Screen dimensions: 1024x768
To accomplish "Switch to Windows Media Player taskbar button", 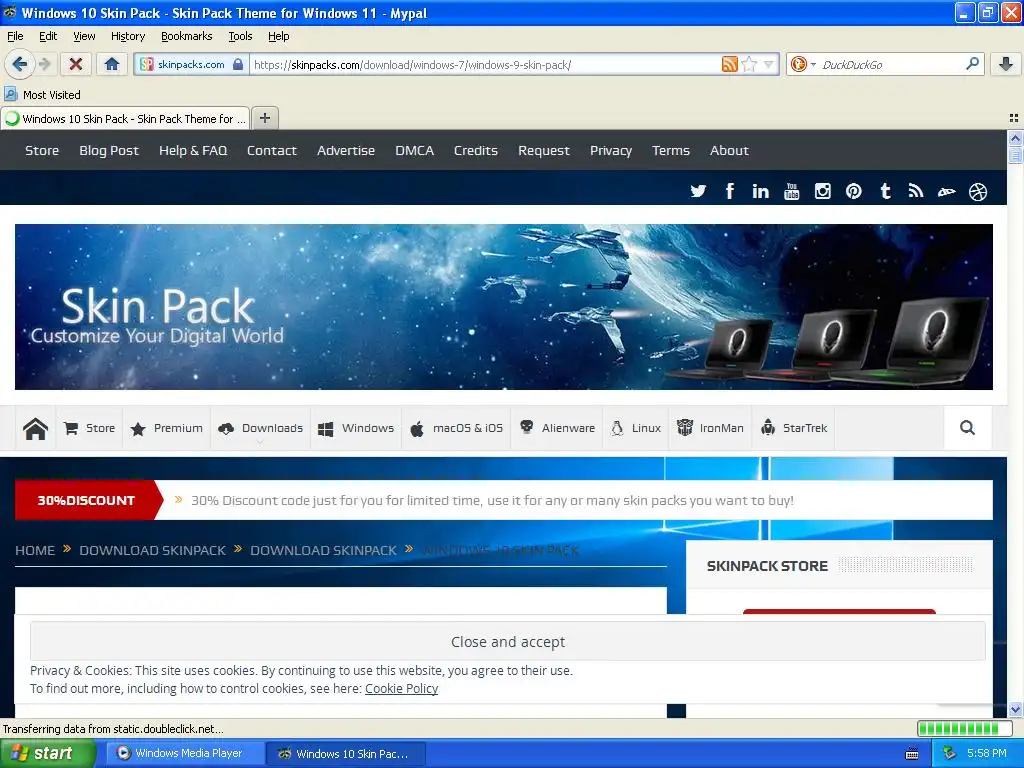I will (x=185, y=753).
